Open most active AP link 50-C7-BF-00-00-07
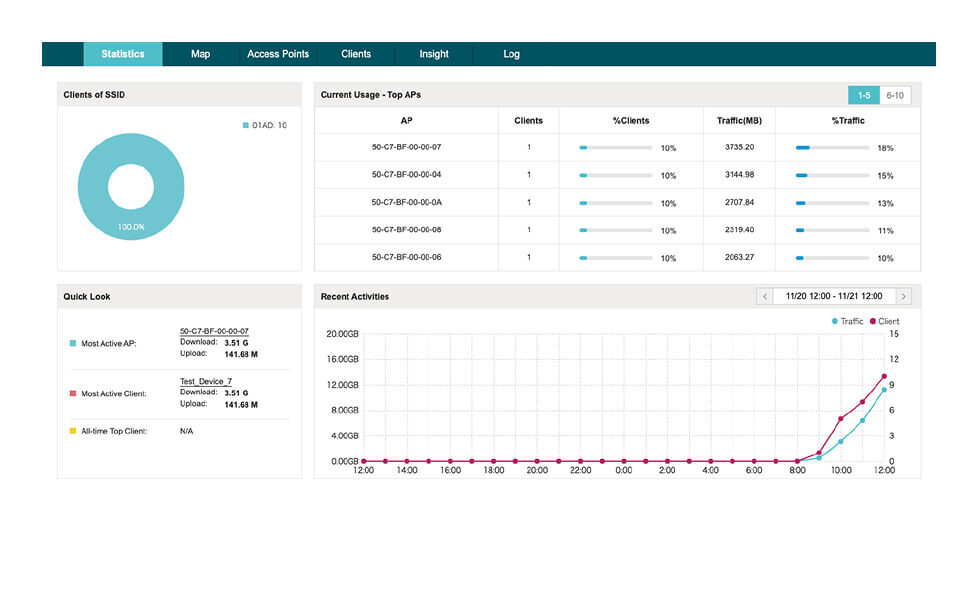The width and height of the screenshot is (976, 600). tap(214, 331)
